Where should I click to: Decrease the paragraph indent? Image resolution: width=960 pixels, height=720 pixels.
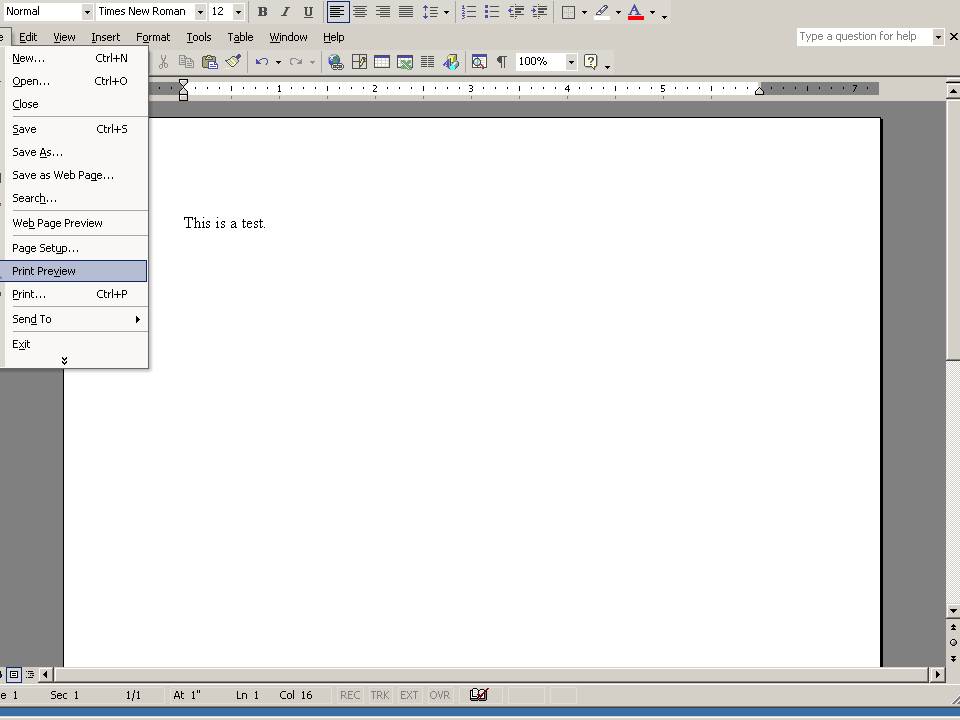click(516, 12)
